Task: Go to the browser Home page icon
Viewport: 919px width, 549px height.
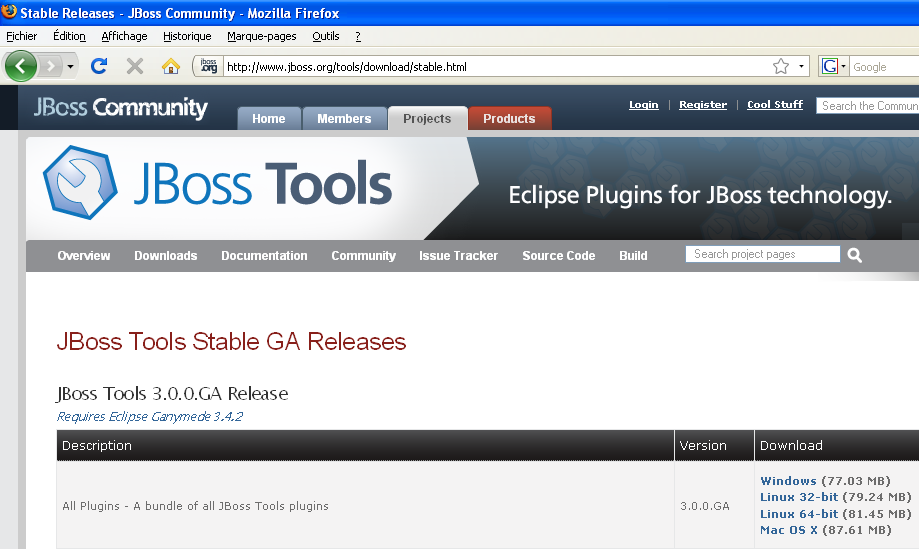Action: click(x=171, y=67)
